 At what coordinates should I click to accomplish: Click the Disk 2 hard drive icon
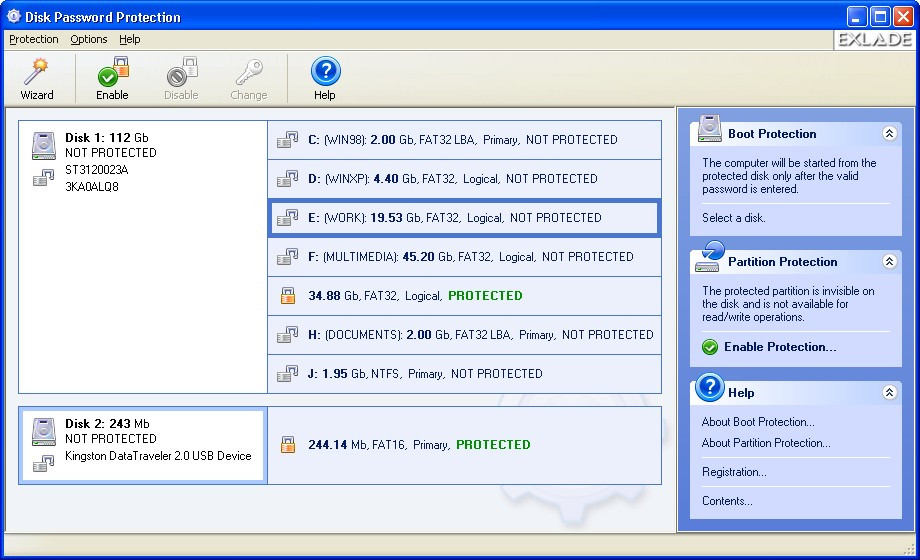pyautogui.click(x=43, y=431)
